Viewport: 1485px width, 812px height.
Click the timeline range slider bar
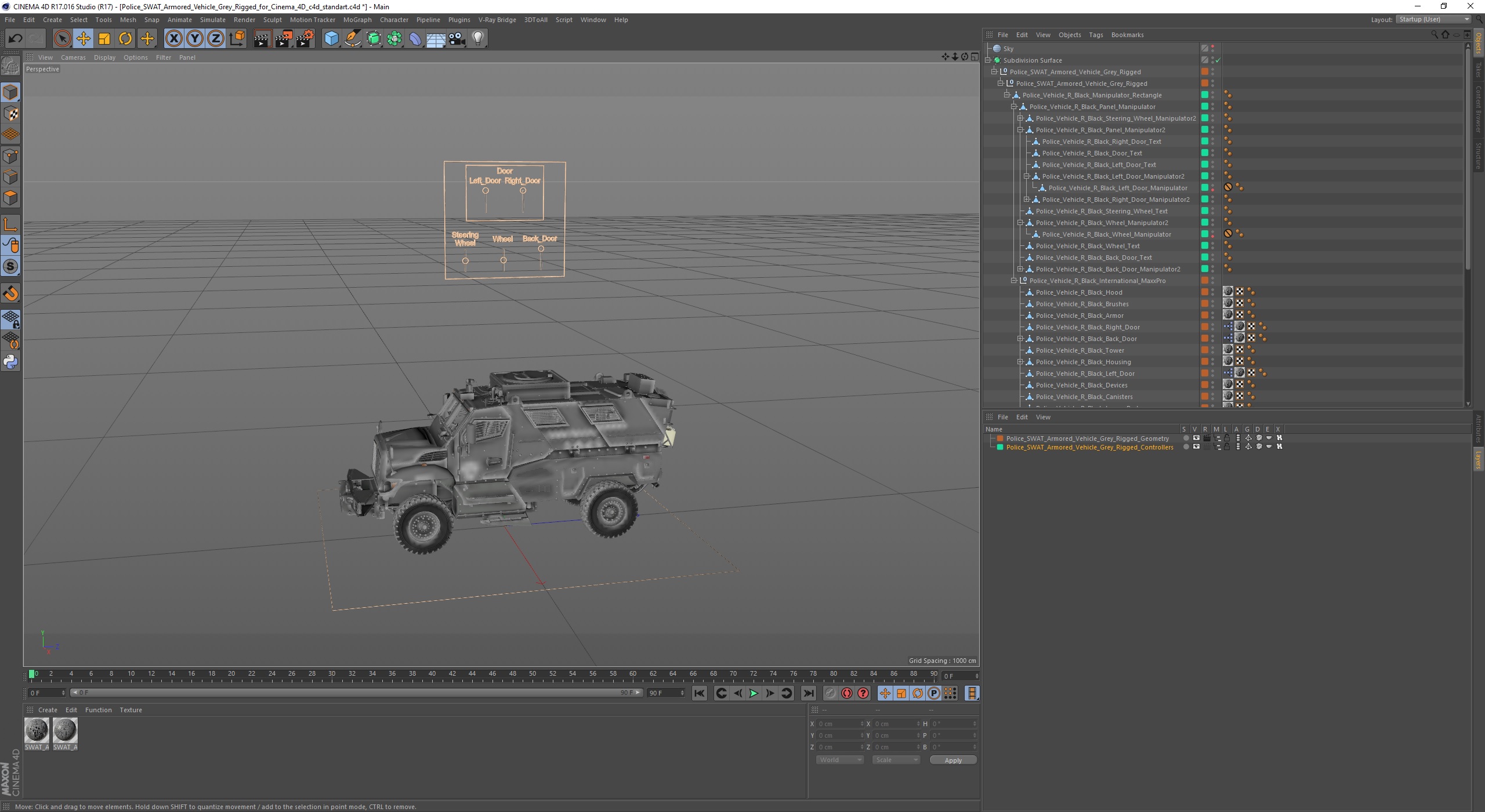[x=357, y=693]
